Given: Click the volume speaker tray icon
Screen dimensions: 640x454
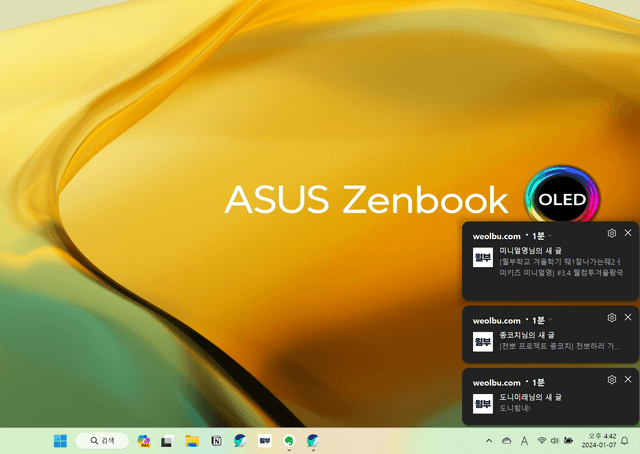Looking at the screenshot, I should tap(554, 441).
